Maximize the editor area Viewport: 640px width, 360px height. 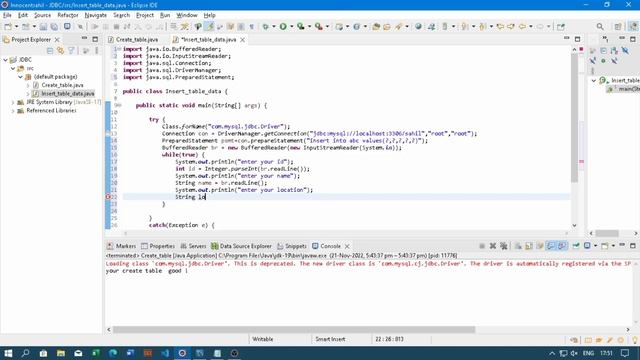[x=577, y=40]
